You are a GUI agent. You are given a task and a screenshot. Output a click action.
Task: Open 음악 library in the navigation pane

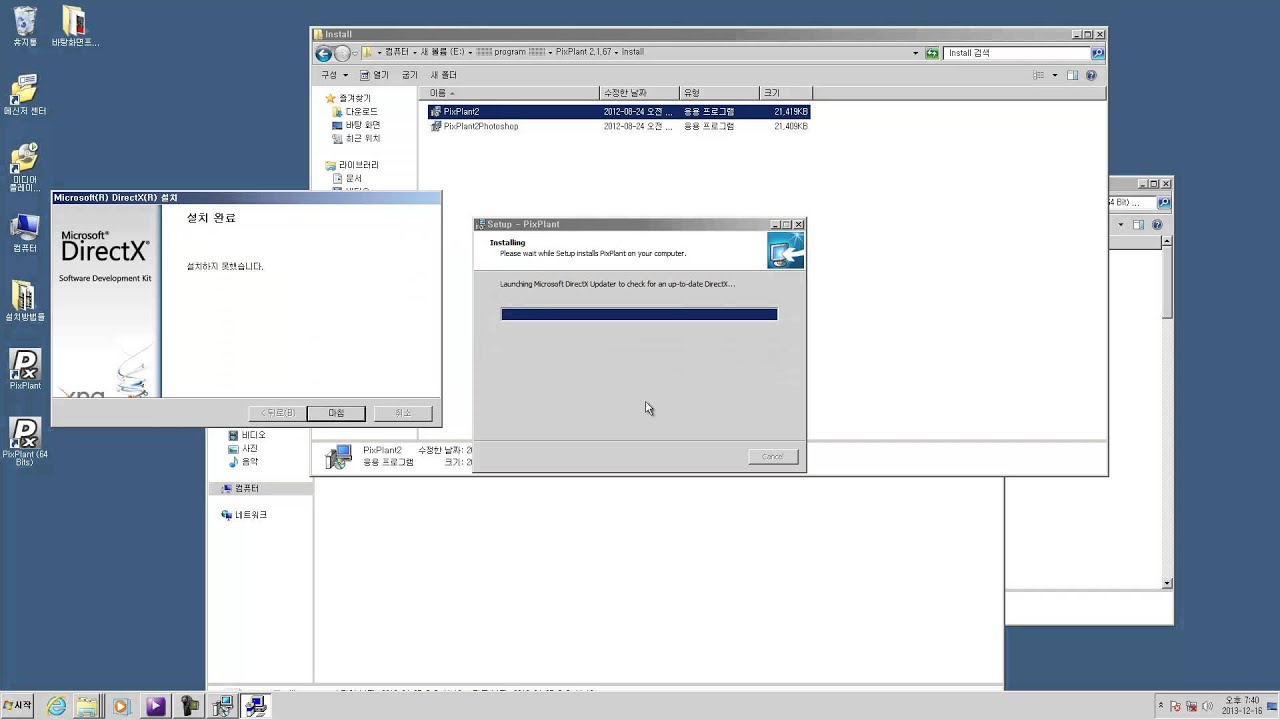[x=243, y=461]
